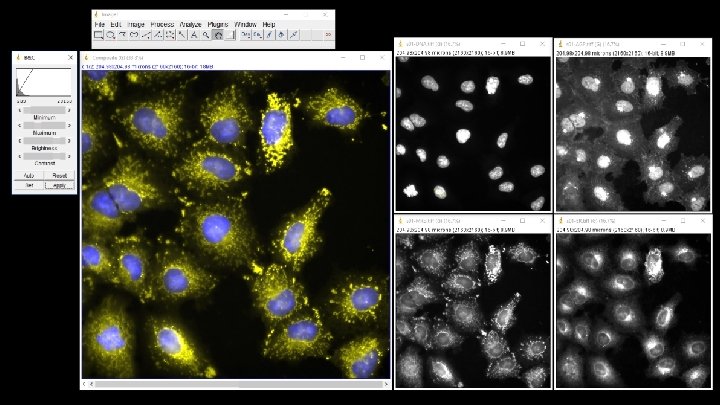Open the Image menu

pyautogui.click(x=136, y=24)
